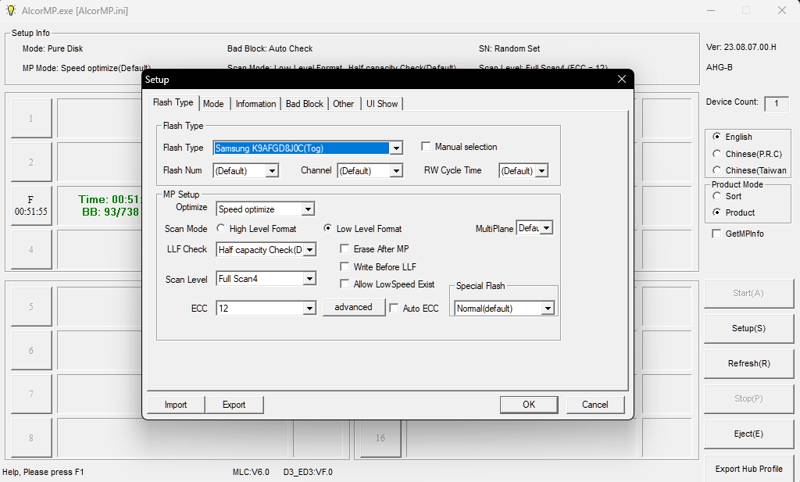The height and width of the screenshot is (482, 800).
Task: Close the Setup dialog with X
Action: tap(621, 79)
